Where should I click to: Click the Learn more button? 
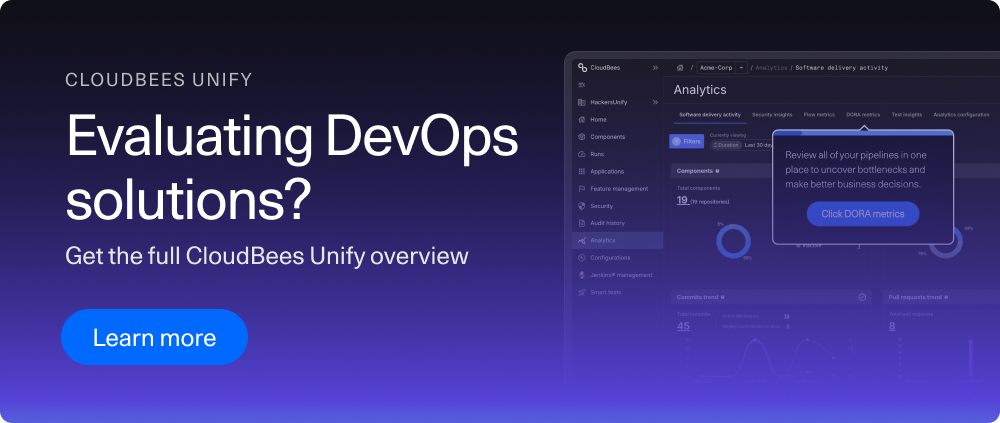(x=154, y=337)
